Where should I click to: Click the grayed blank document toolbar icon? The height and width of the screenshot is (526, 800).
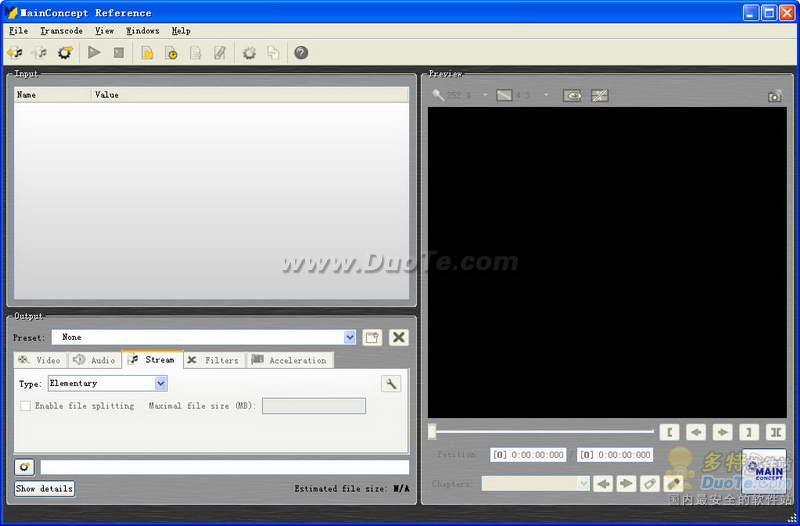click(x=195, y=53)
